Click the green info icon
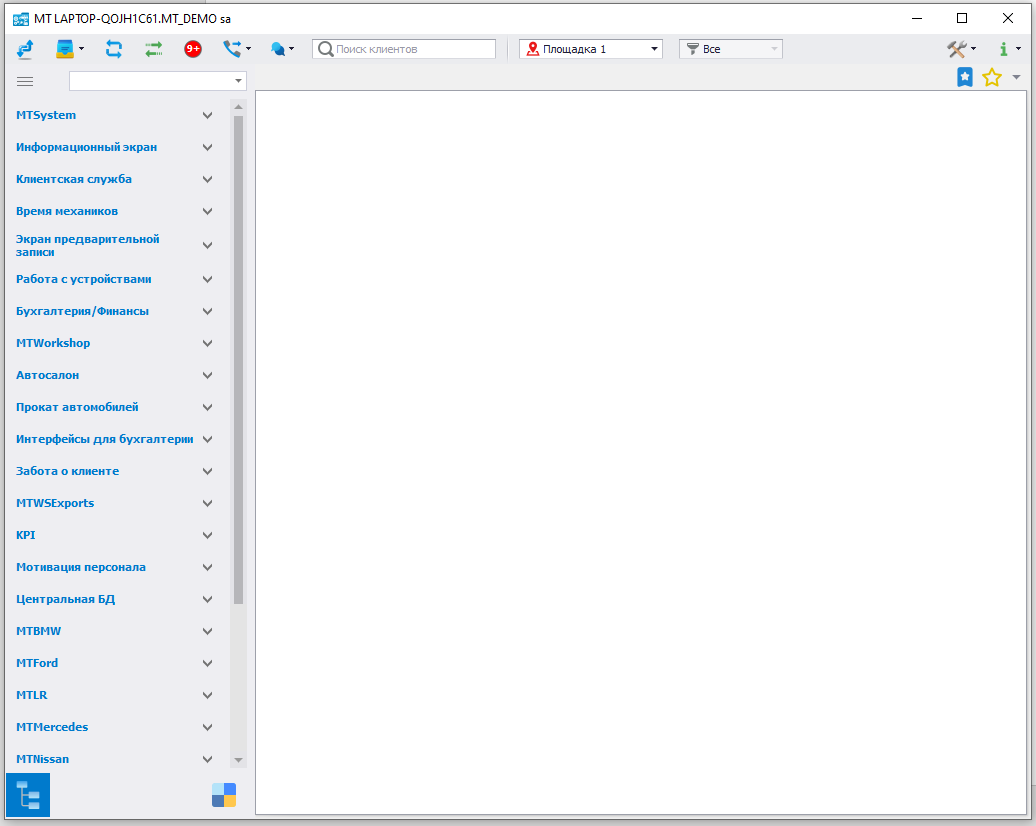The height and width of the screenshot is (826, 1036). pos(1003,49)
